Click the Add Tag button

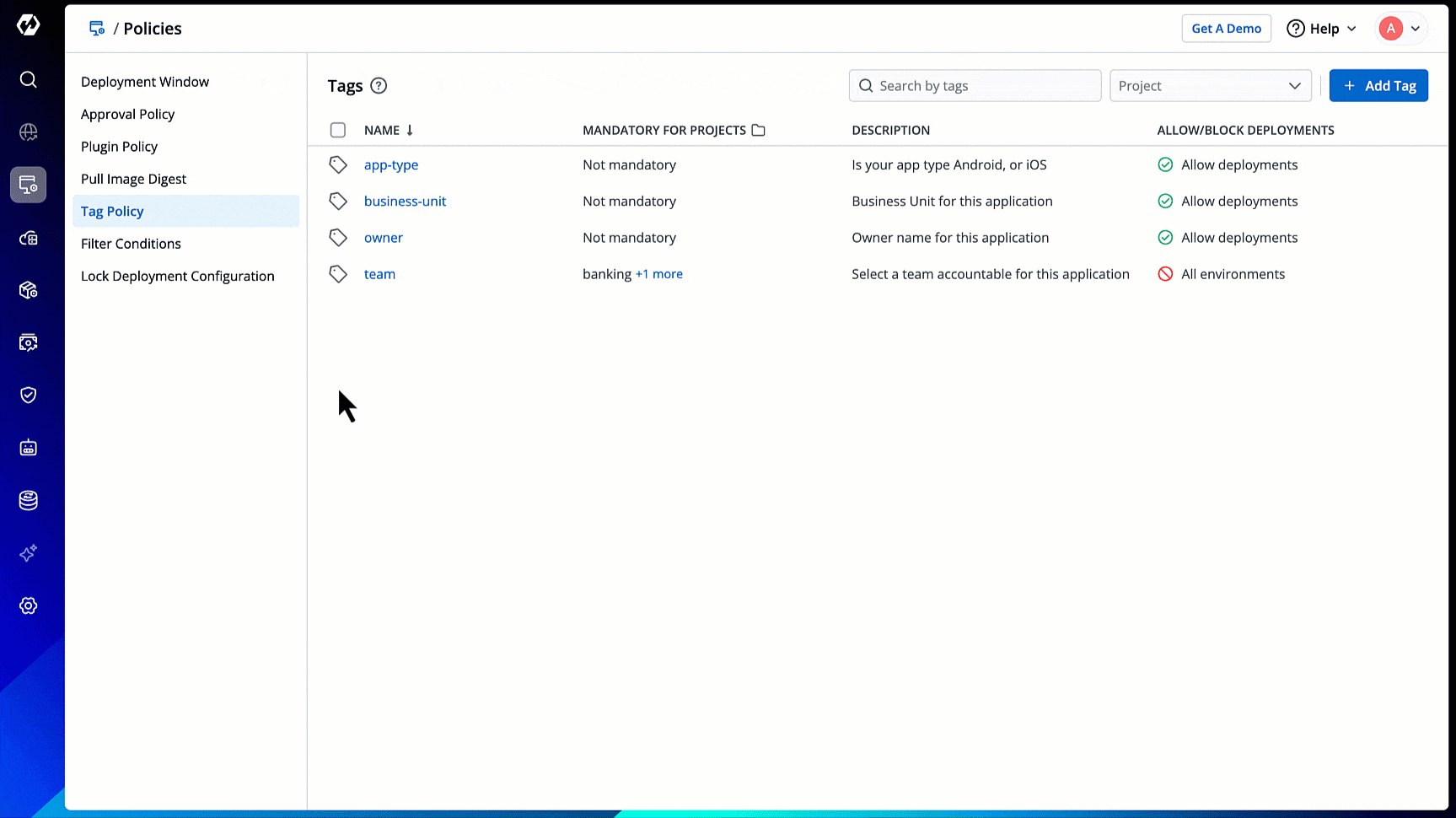tap(1378, 86)
